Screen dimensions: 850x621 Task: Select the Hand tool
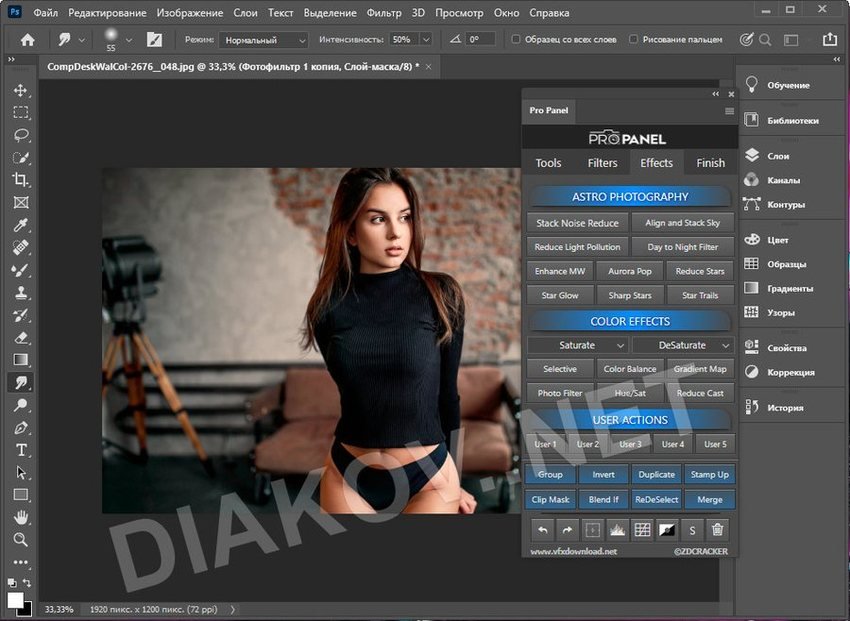(21, 517)
